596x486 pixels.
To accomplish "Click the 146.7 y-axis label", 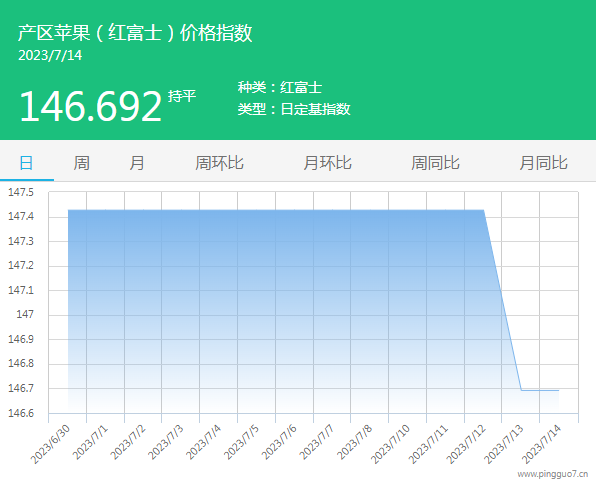I will 21,388.
